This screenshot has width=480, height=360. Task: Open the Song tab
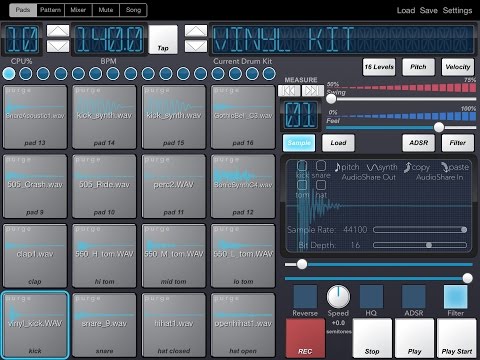pos(133,10)
